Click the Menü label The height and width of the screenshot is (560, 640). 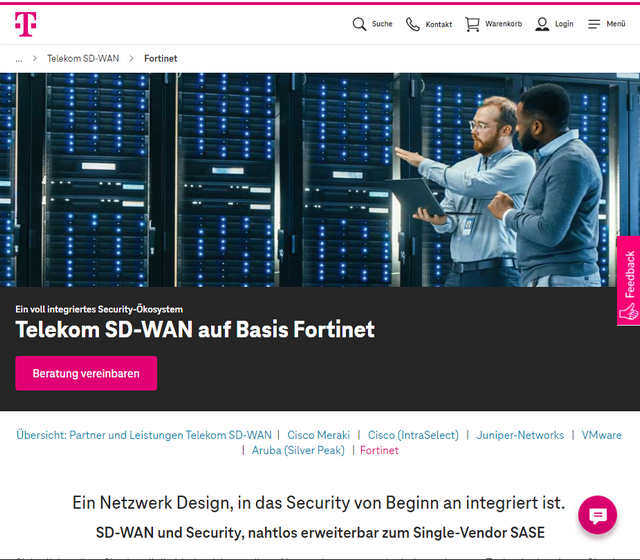pyautogui.click(x=616, y=24)
